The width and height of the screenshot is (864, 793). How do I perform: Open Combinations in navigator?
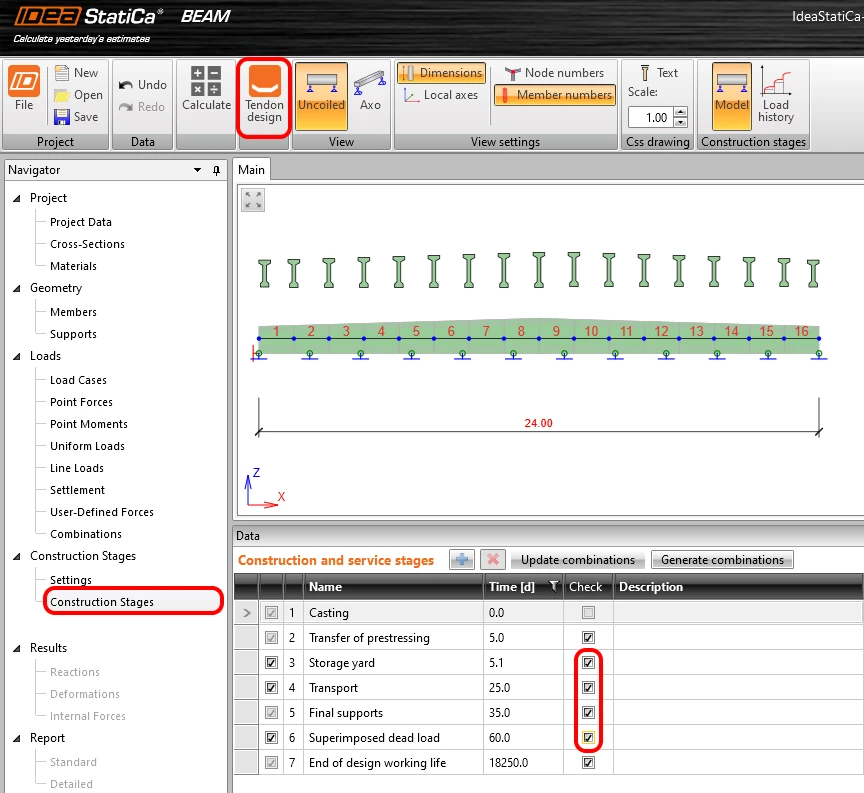tap(85, 534)
